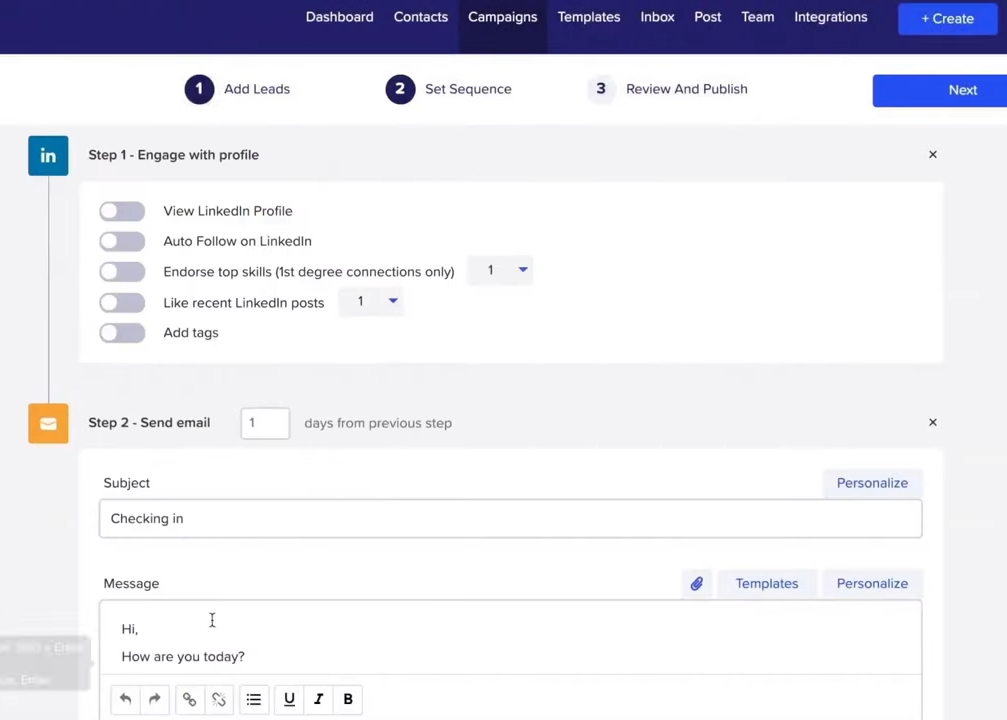Click the Review And Publish step label
The image size is (1007, 720).
[x=687, y=89]
